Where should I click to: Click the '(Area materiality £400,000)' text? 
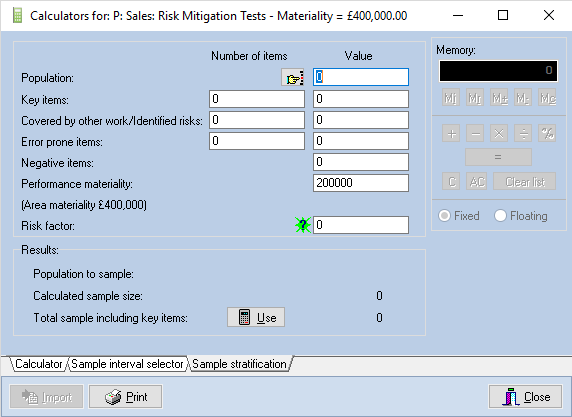(84, 205)
